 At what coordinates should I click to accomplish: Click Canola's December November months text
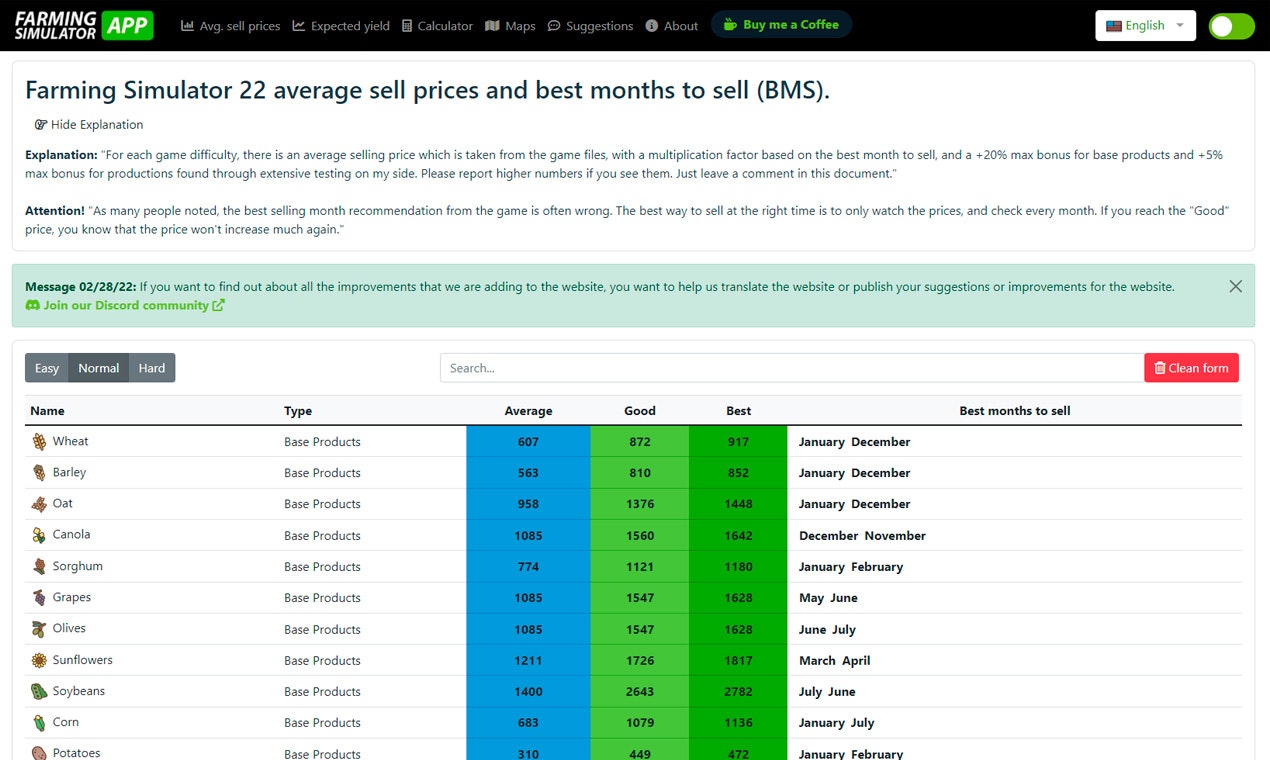click(862, 536)
